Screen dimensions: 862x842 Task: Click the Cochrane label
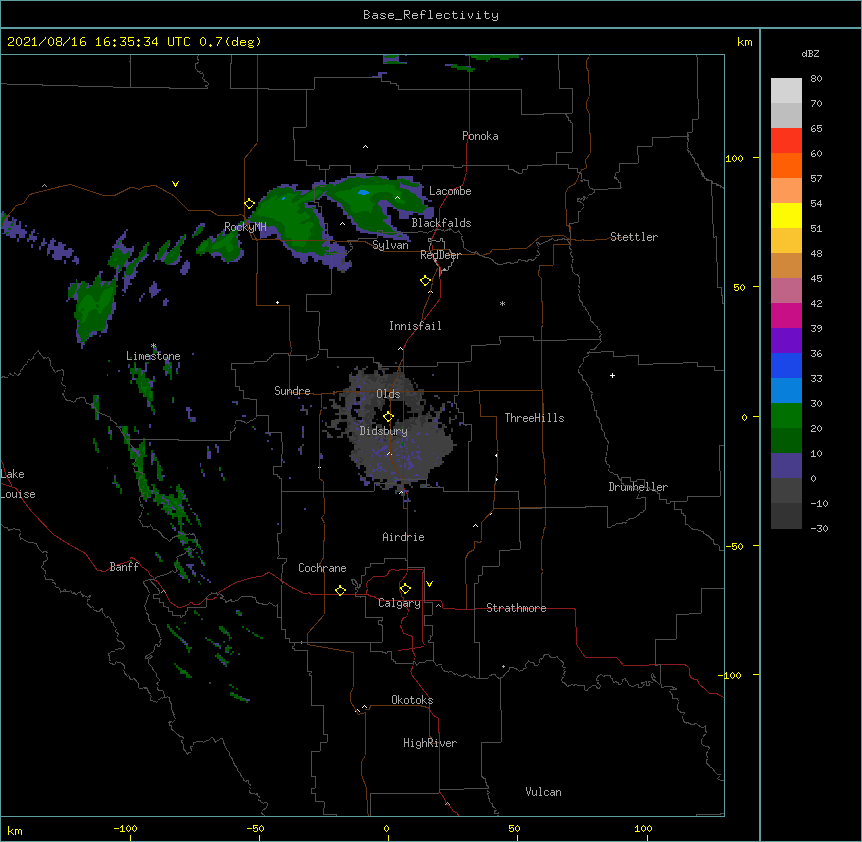click(x=322, y=568)
